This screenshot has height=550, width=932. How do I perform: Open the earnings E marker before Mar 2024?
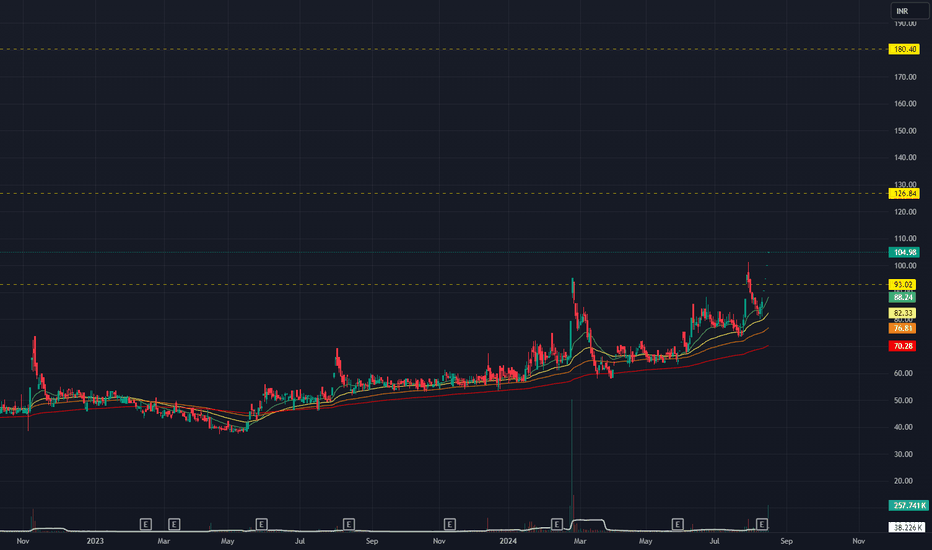557,524
